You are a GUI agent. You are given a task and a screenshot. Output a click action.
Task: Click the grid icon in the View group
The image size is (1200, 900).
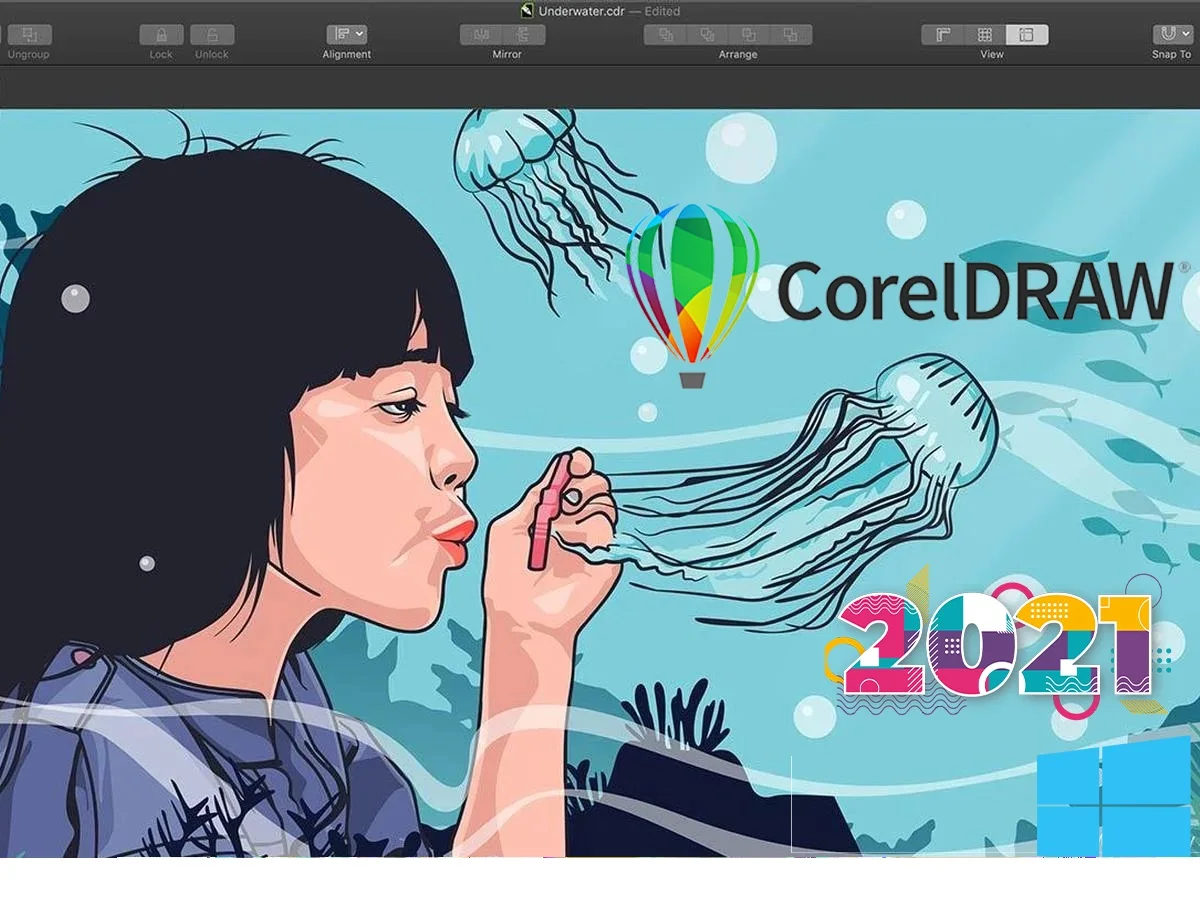click(x=986, y=34)
